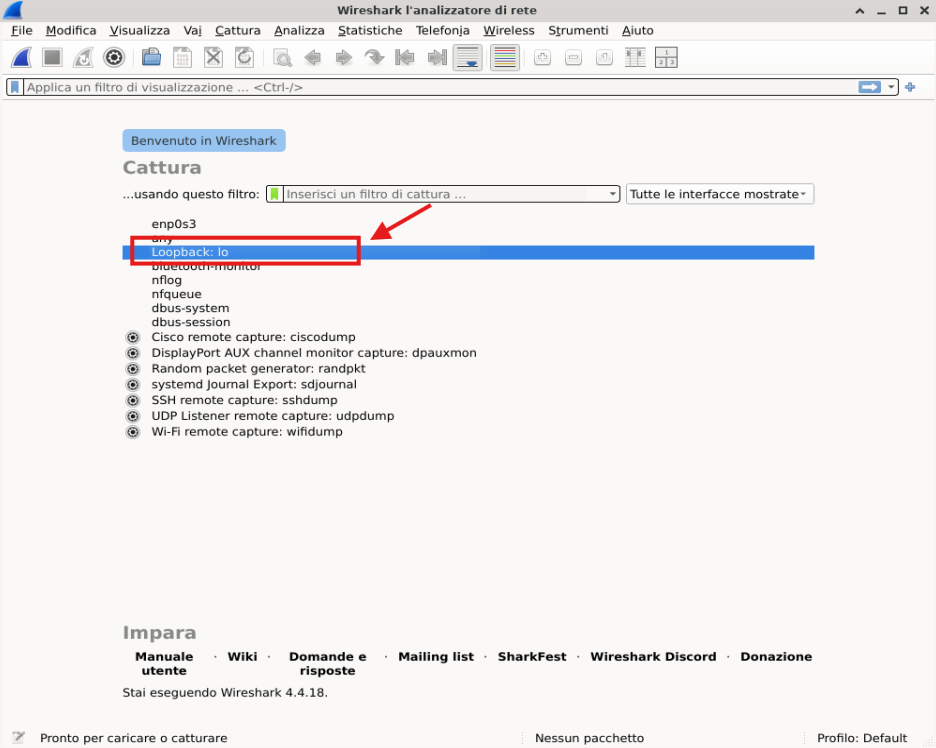The image size is (936, 748).
Task: Select the dbus-system interface
Action: (468, 308)
